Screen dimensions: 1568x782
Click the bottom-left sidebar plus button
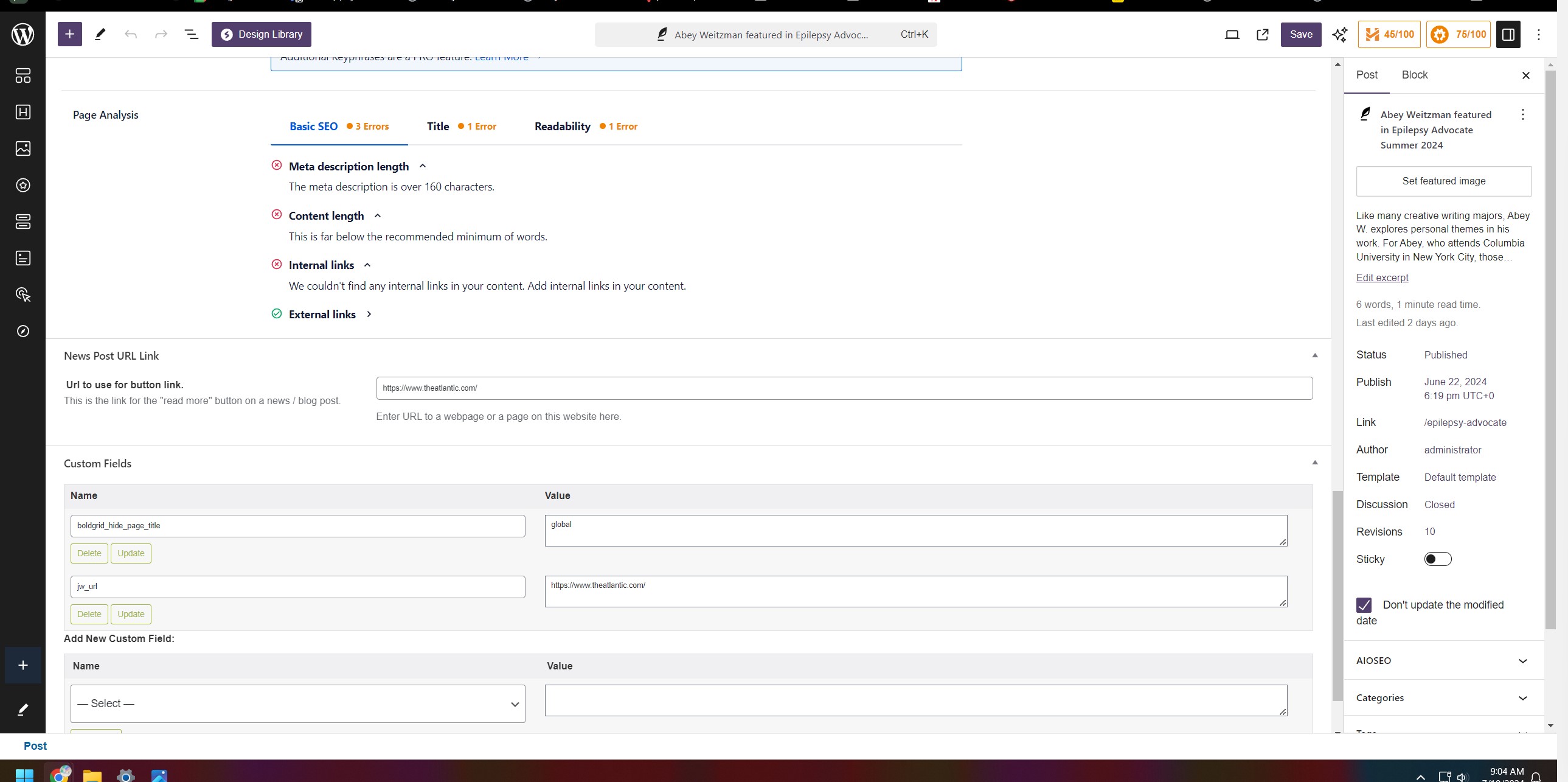(23, 665)
